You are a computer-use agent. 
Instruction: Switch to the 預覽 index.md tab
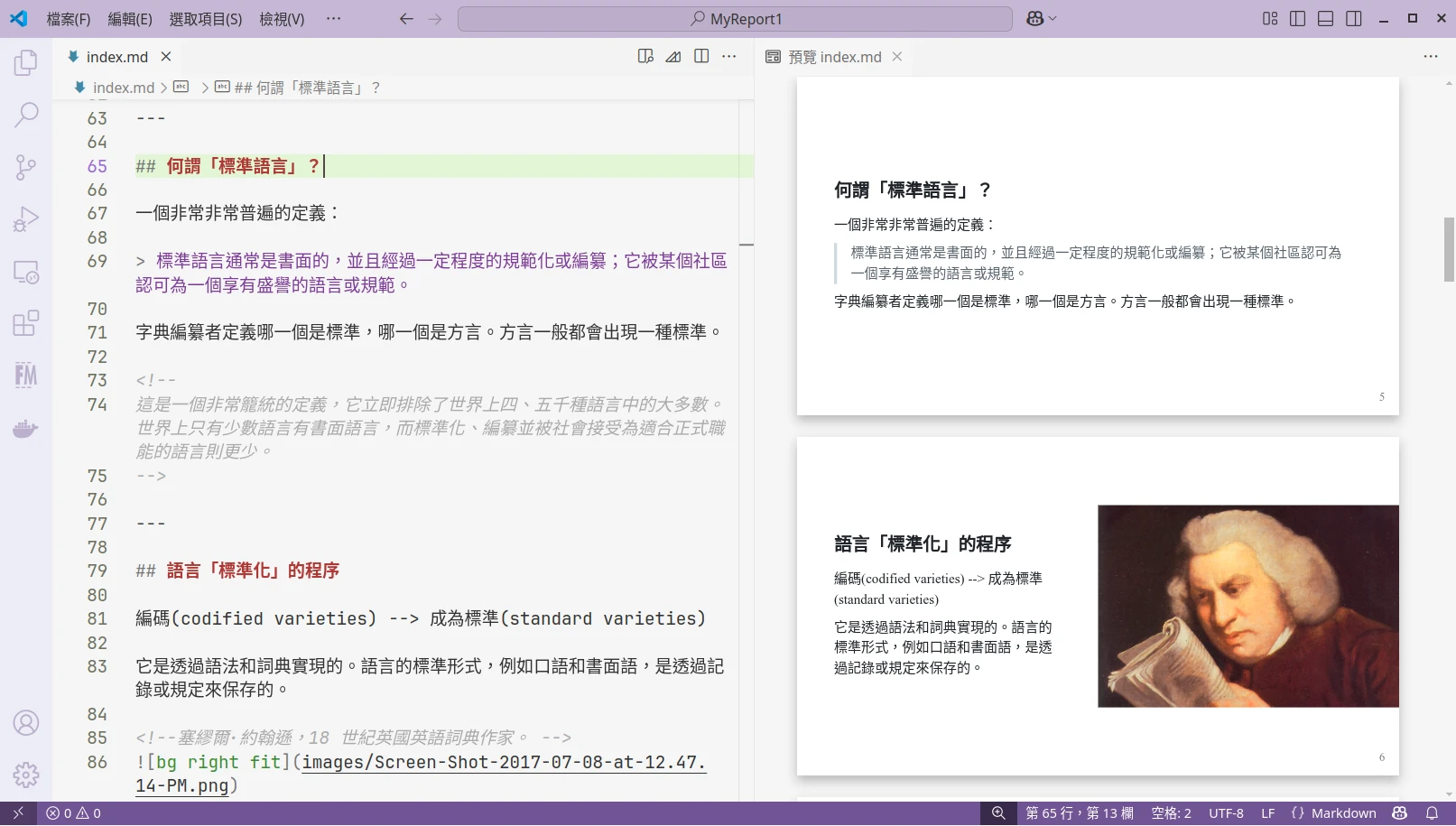tap(833, 57)
